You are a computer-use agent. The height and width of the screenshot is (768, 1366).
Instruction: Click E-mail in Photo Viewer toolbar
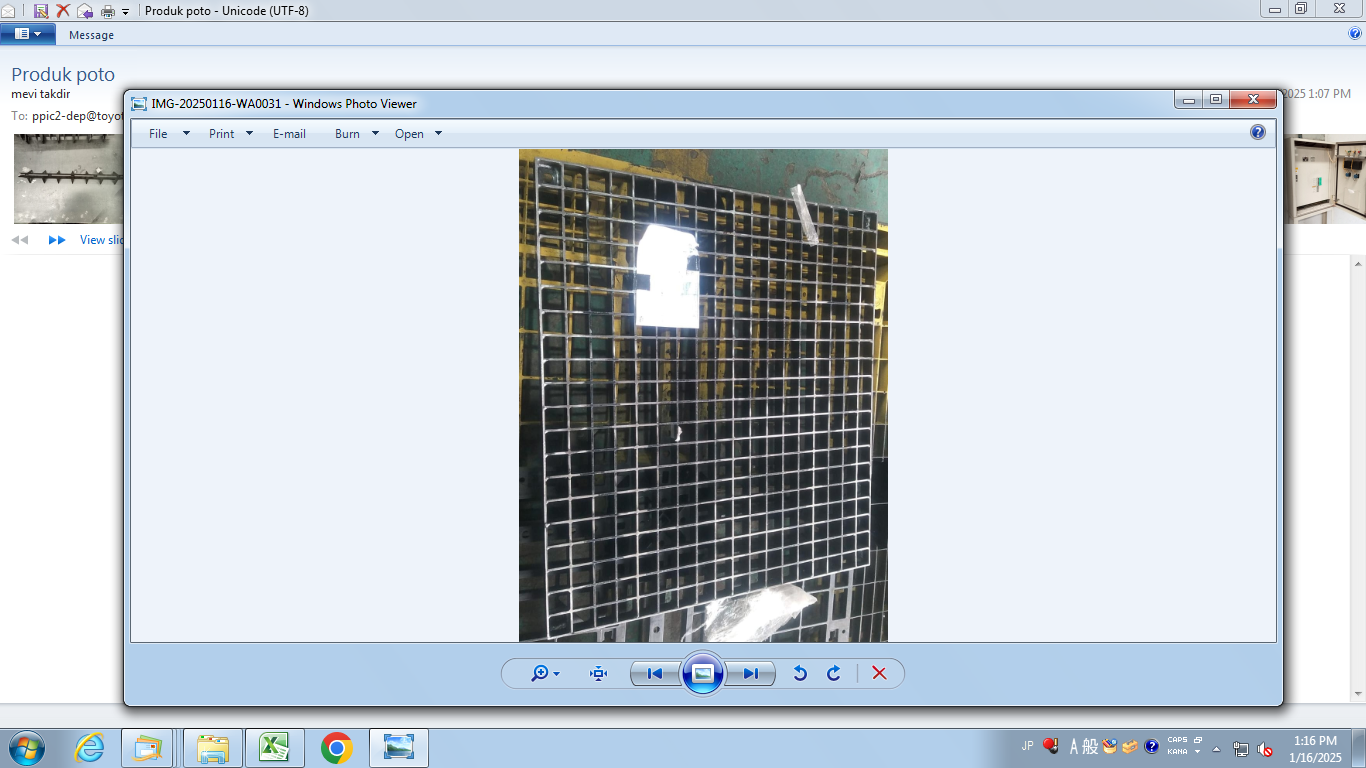289,133
